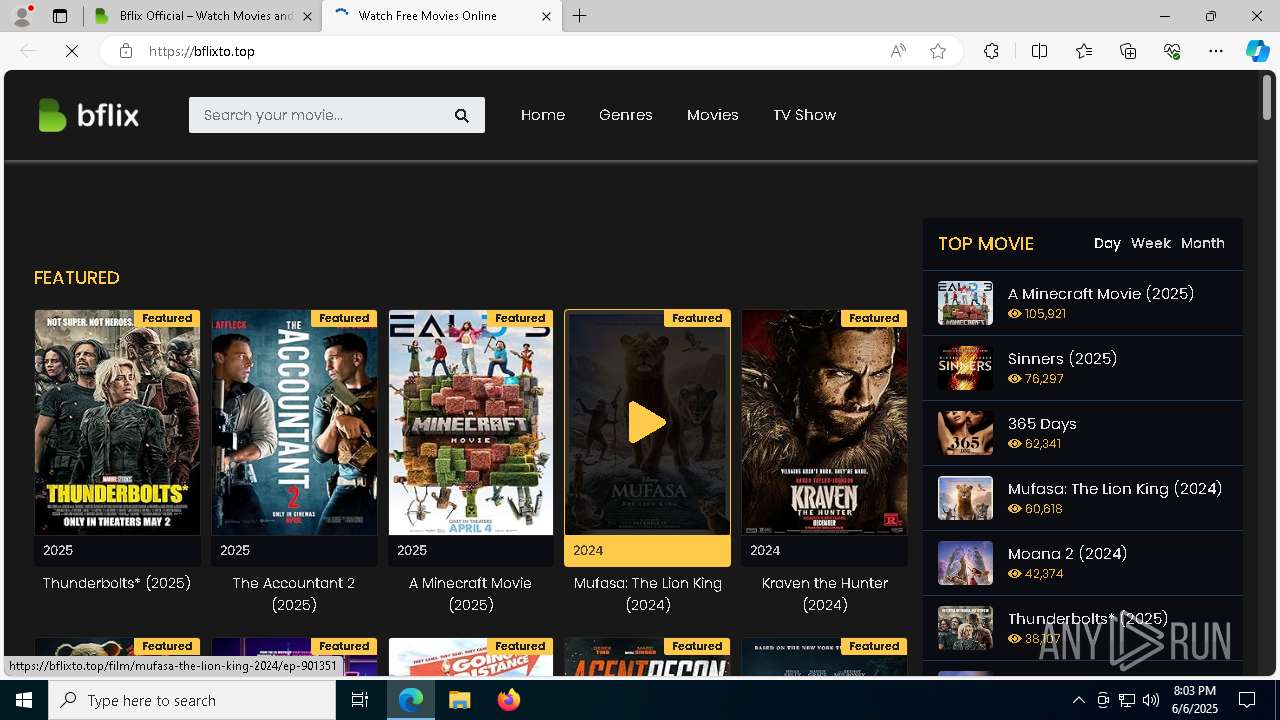Image resolution: width=1280 pixels, height=720 pixels.
Task: Open Read aloud in address bar
Action: 898,51
